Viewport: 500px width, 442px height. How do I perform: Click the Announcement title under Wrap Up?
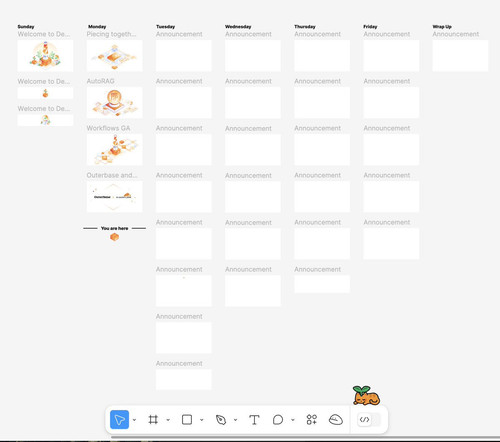456,34
